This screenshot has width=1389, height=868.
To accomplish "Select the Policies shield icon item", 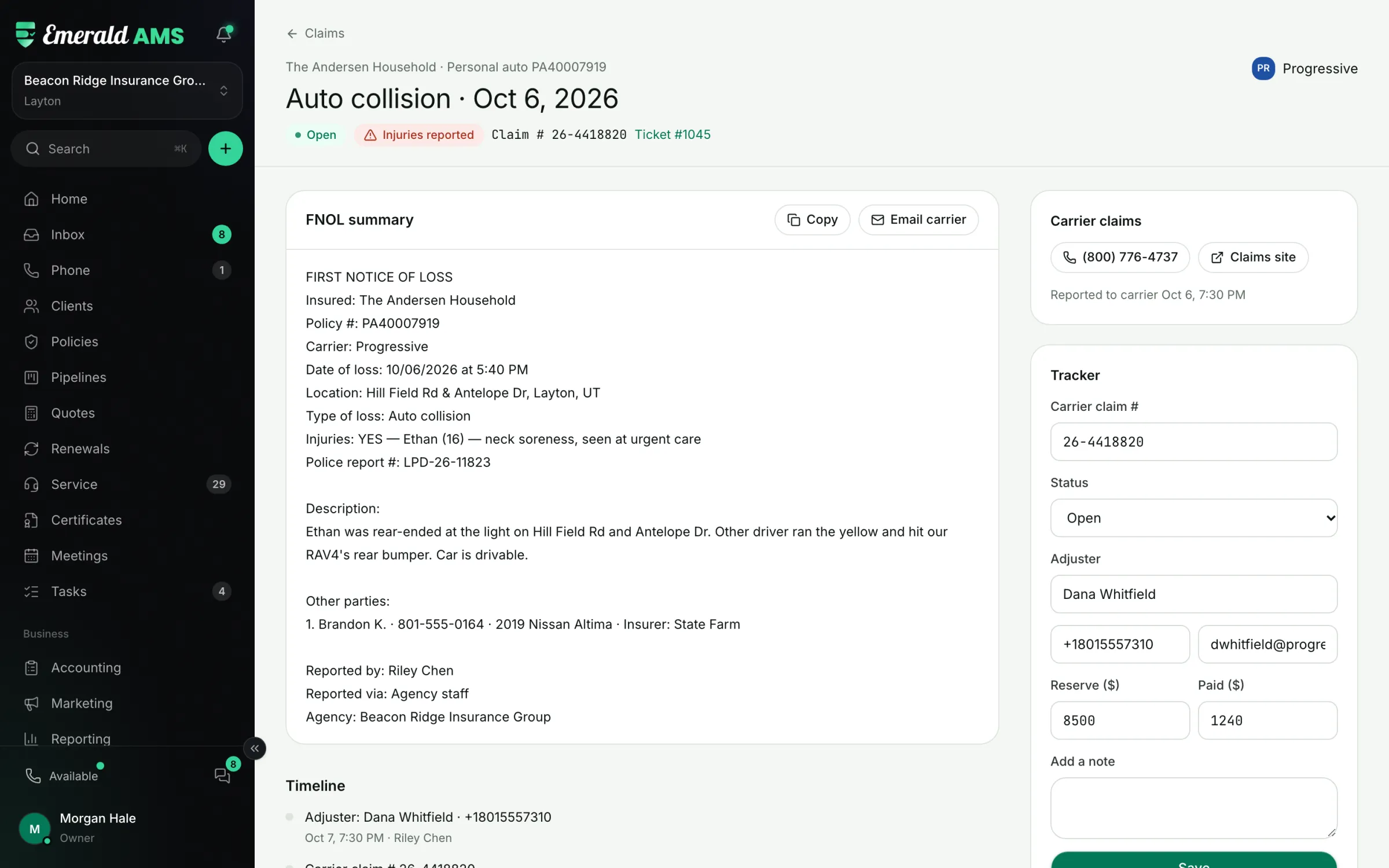I will pos(127,341).
